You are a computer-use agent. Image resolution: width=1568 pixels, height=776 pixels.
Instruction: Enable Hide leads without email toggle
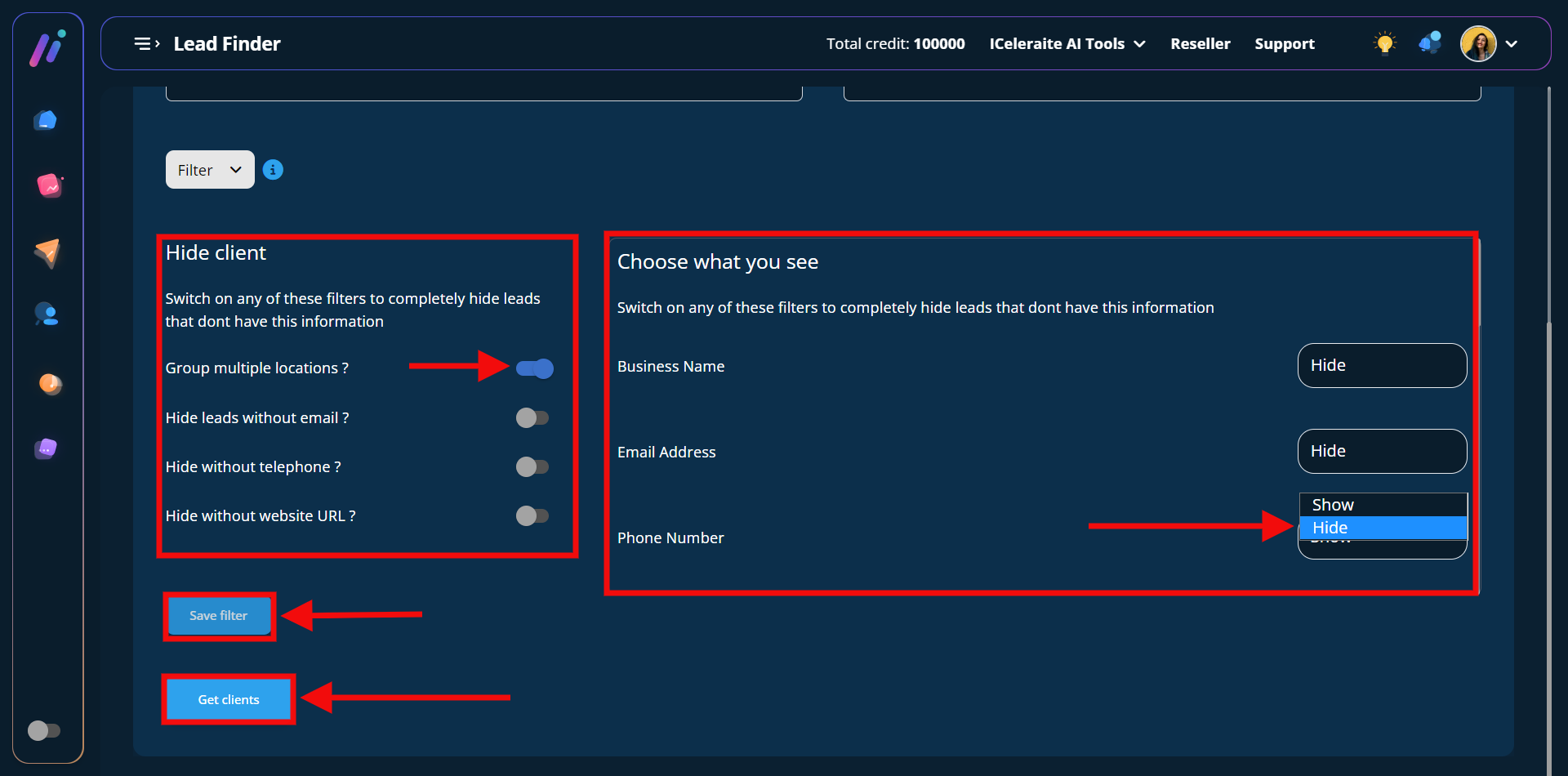click(x=532, y=418)
